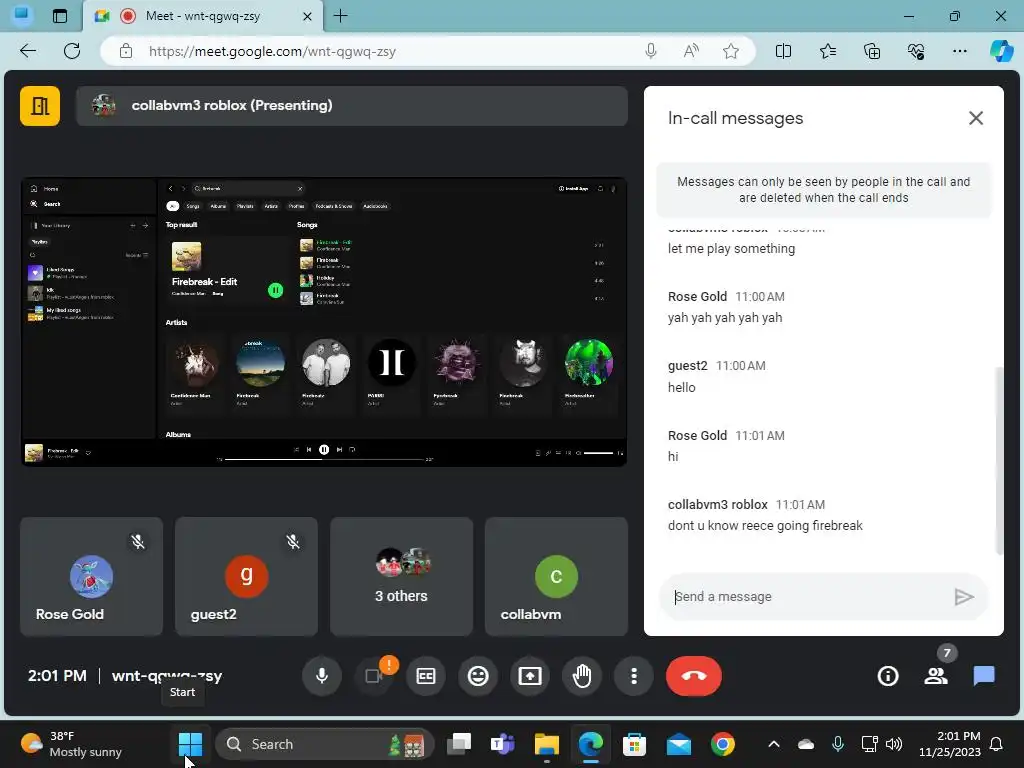1024x768 pixels.
Task: Open the volume speaker tray icon
Action: (894, 744)
